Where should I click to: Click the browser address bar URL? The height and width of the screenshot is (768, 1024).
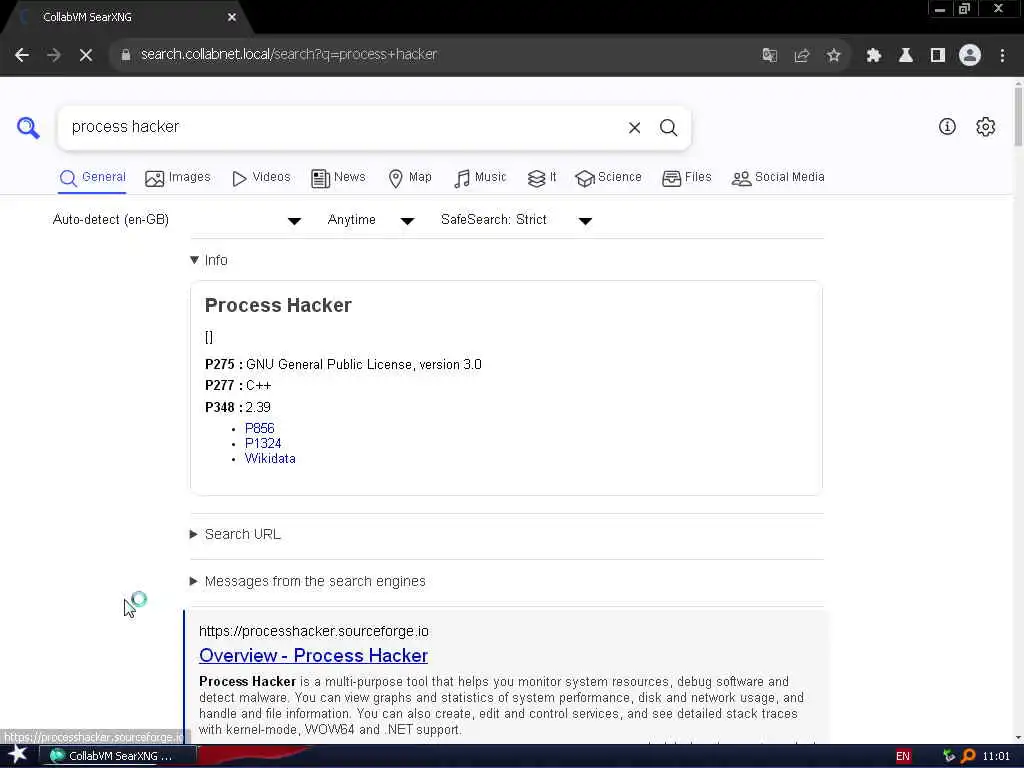click(289, 55)
